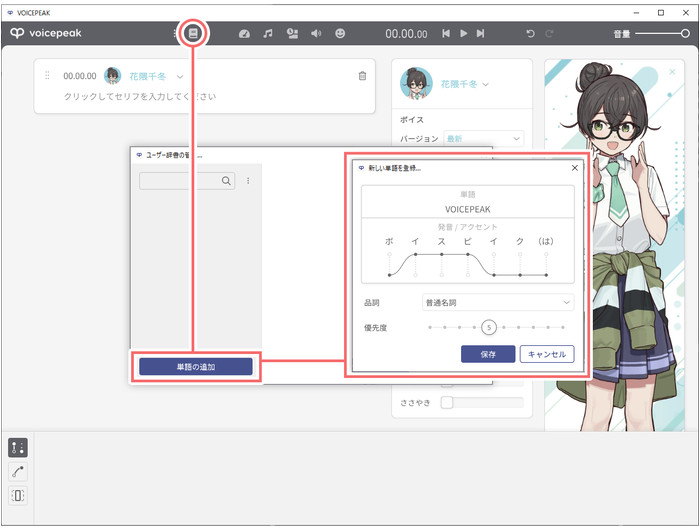Click the small 花隈千冬 avatar in line block

(112, 76)
